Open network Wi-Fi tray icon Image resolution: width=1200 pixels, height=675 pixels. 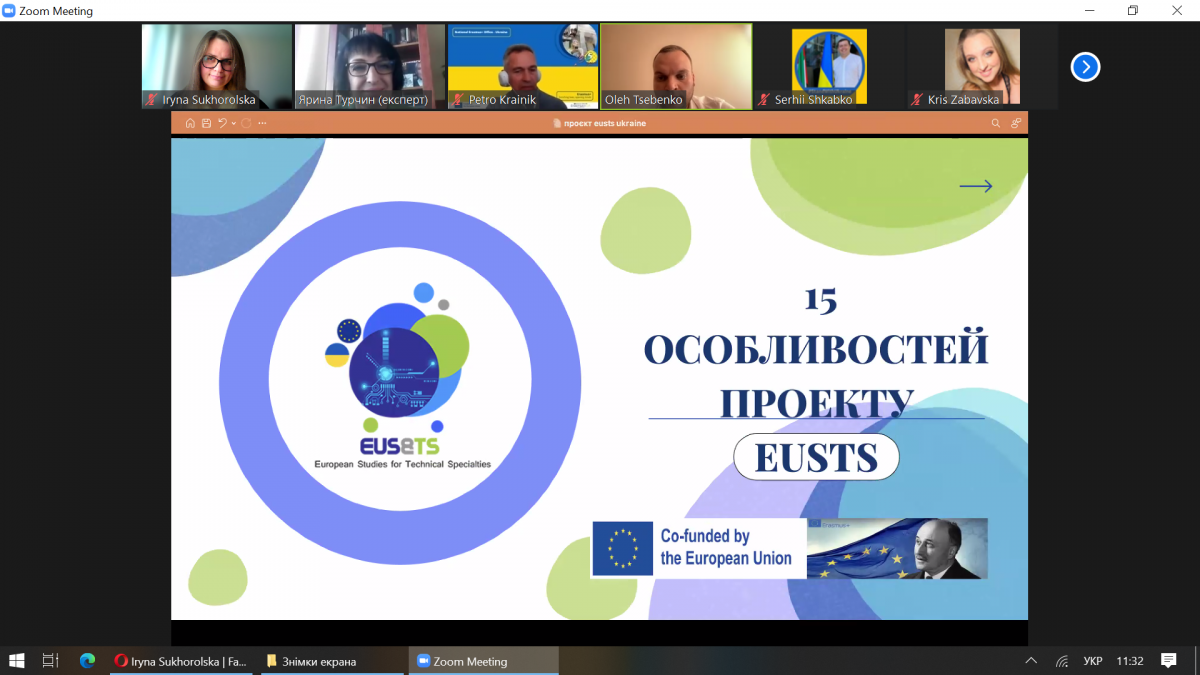click(1062, 661)
